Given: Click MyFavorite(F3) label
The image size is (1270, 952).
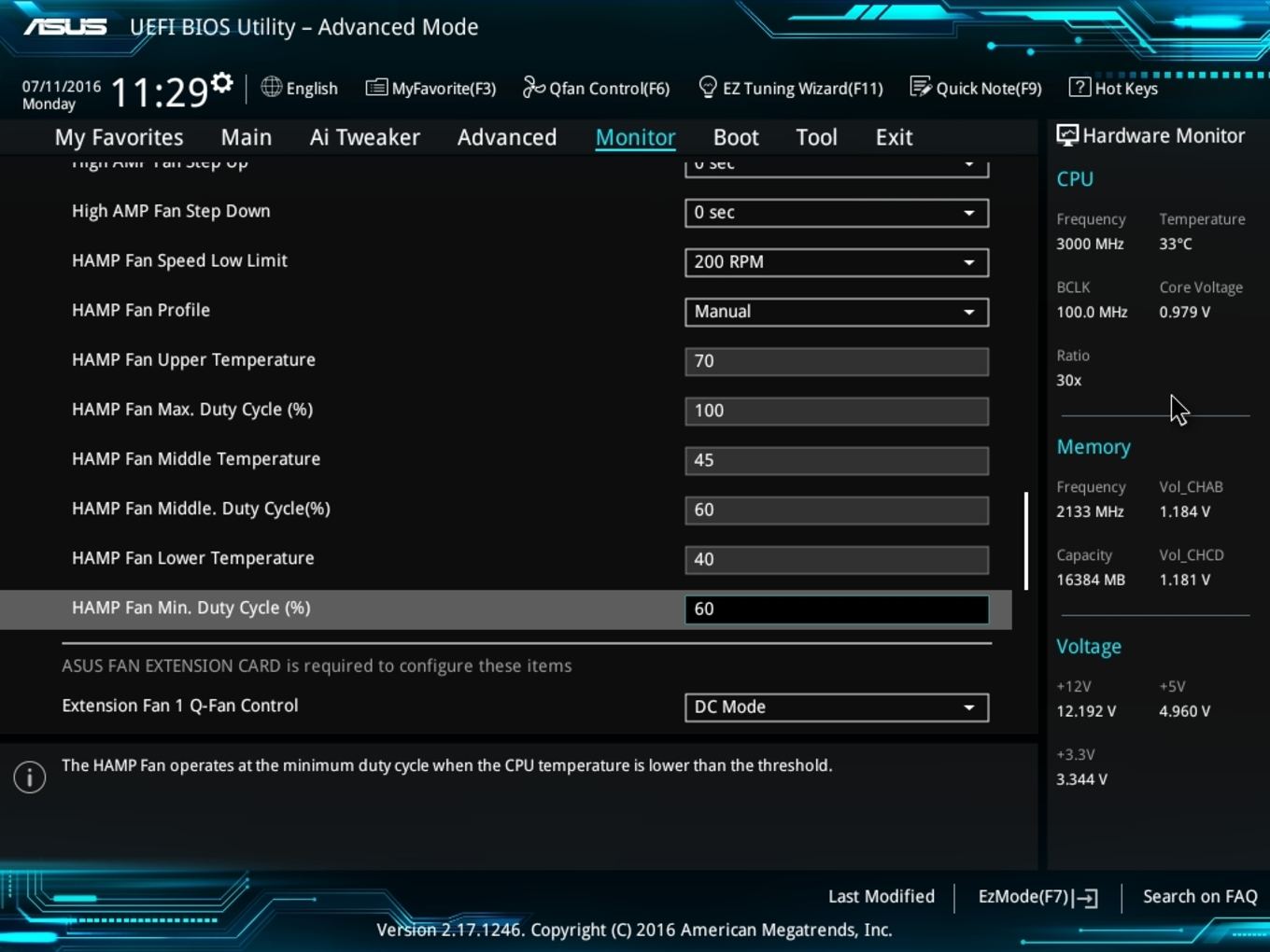Looking at the screenshot, I should coord(444,89).
